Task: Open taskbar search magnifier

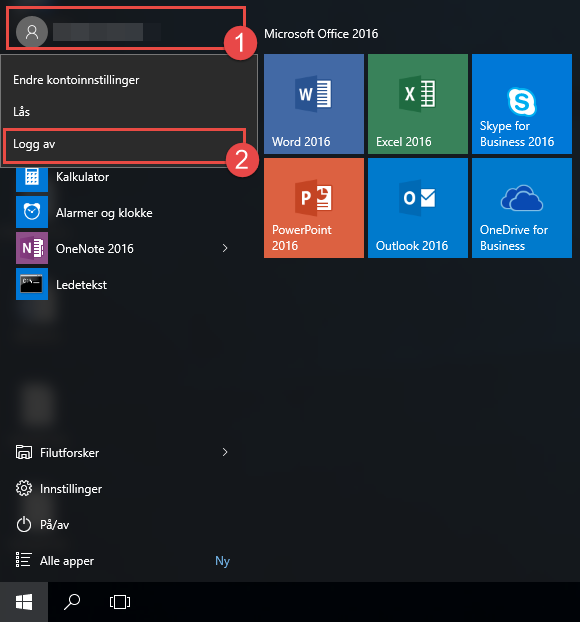Action: click(x=72, y=602)
